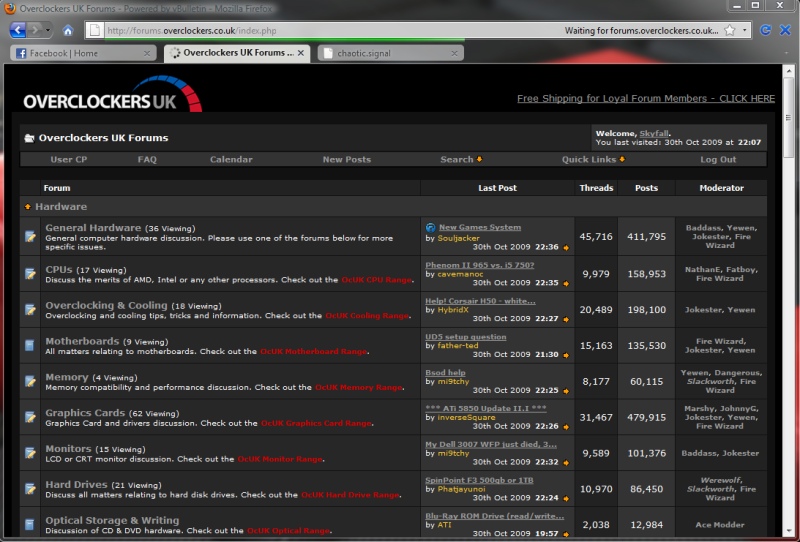Open the FAQ navbar item
The height and width of the screenshot is (542, 800).
[147, 159]
